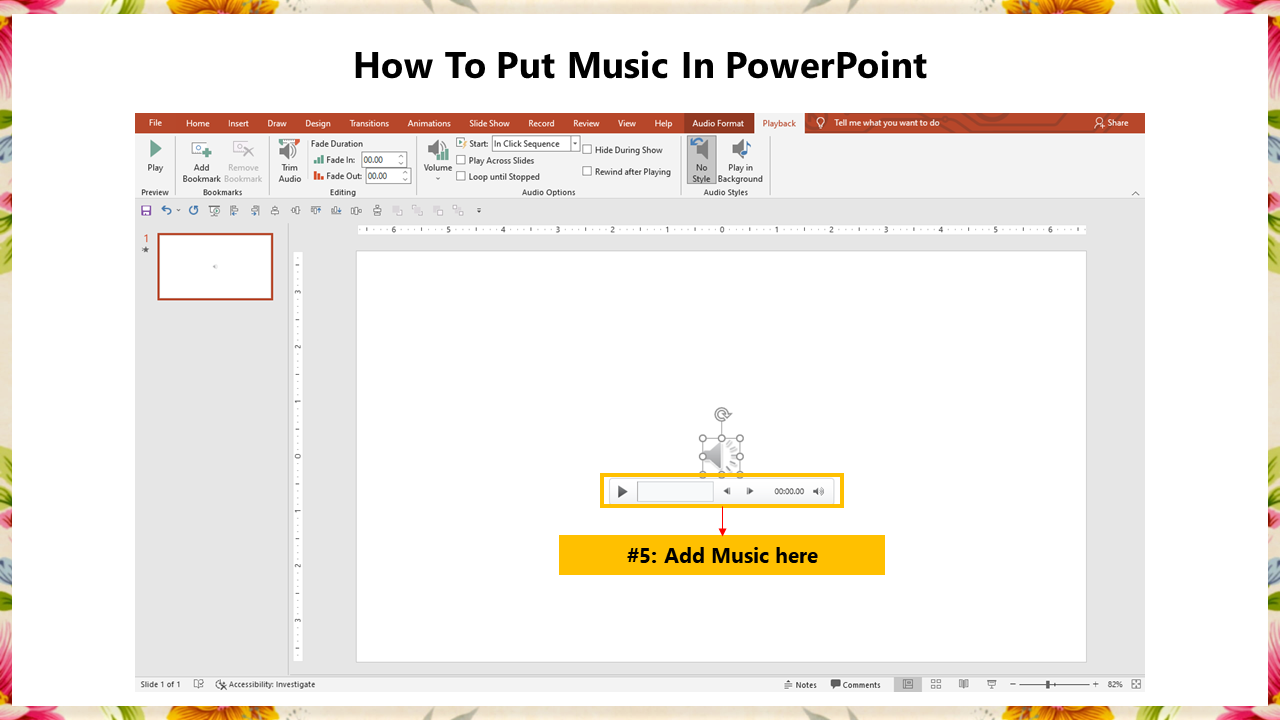Click the Fade In spinner arrows
Image resolution: width=1280 pixels, height=720 pixels.
coord(401,159)
